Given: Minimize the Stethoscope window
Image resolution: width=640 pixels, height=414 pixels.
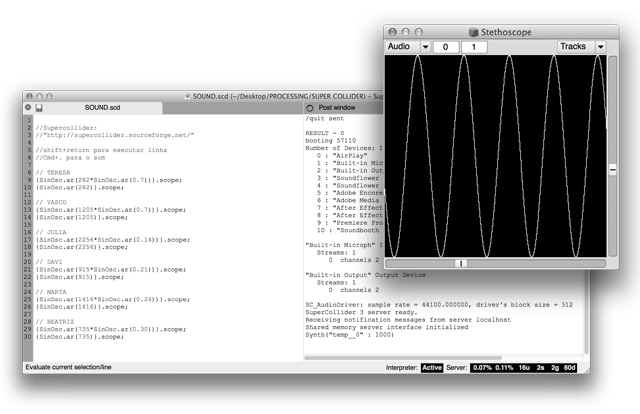Looking at the screenshot, I should (406, 33).
